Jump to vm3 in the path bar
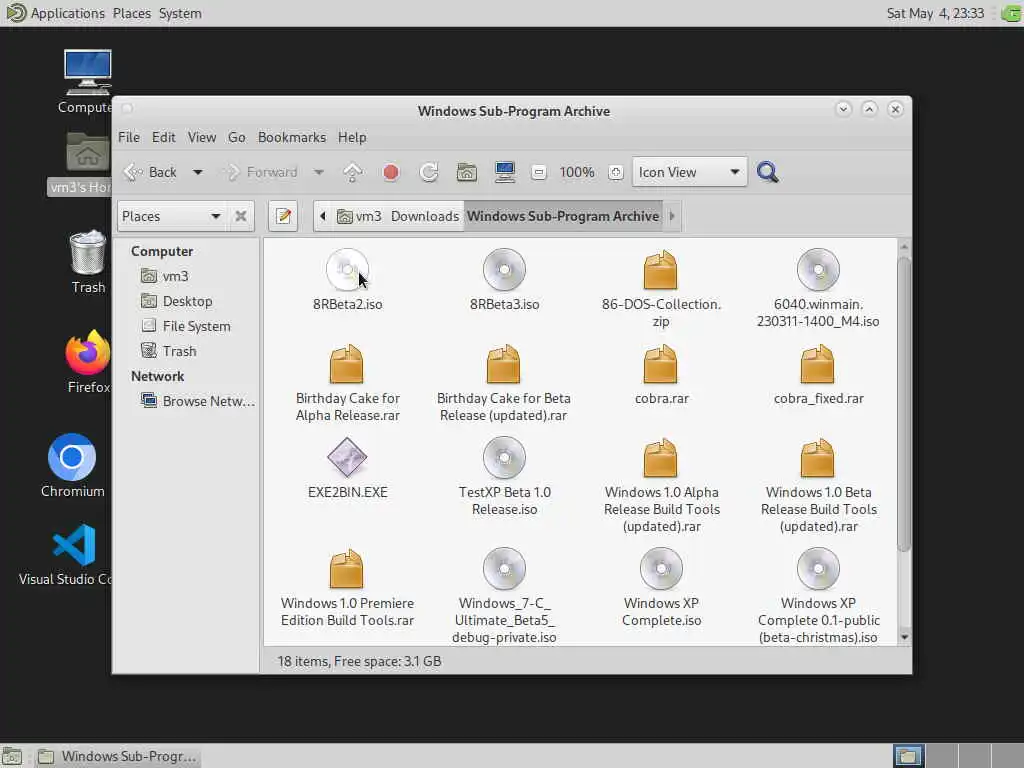The width and height of the screenshot is (1024, 768). coord(359,216)
